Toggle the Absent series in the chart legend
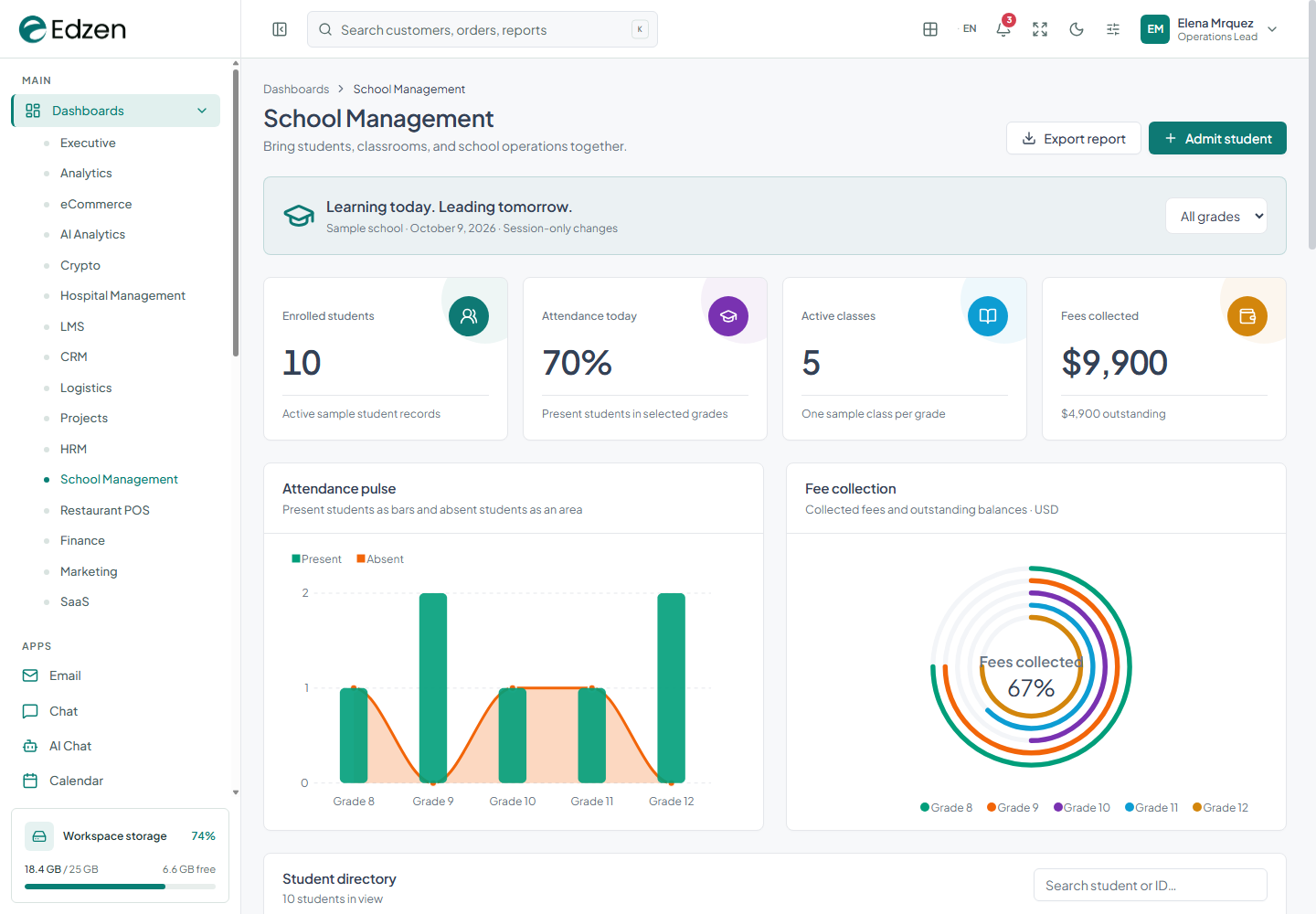Viewport: 1316px width, 914px height. (380, 559)
